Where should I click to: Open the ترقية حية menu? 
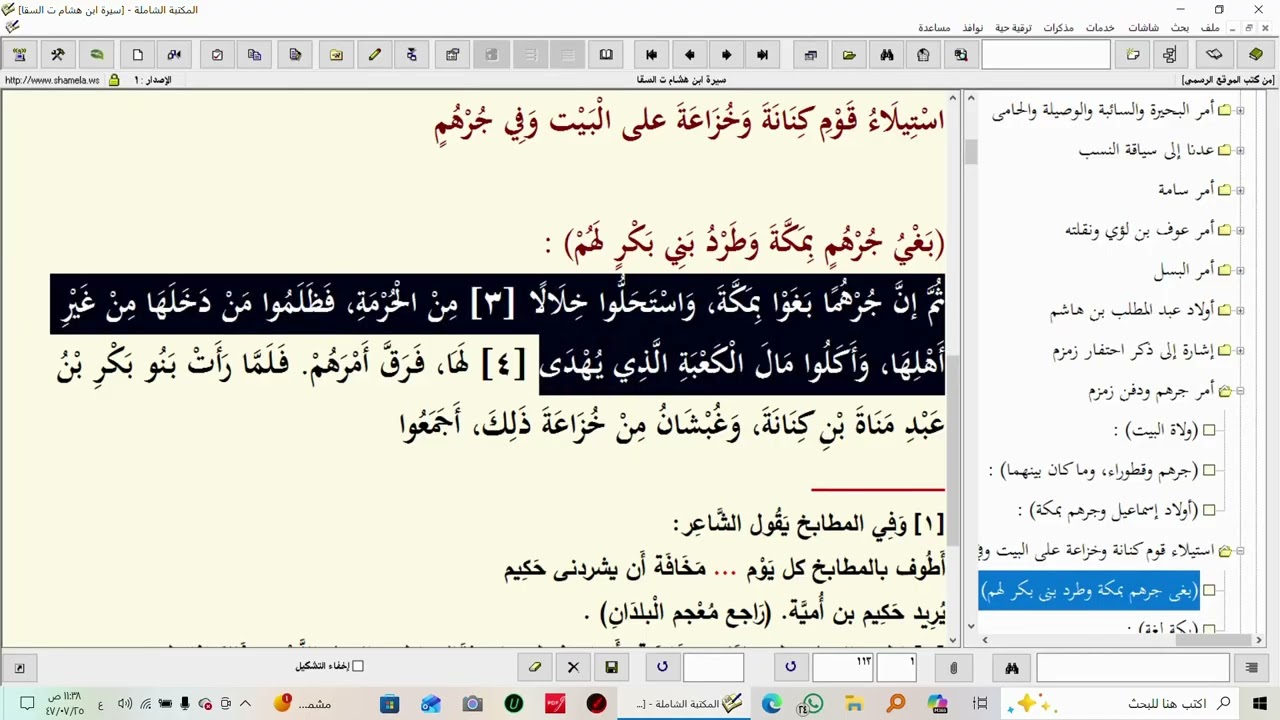(1013, 28)
